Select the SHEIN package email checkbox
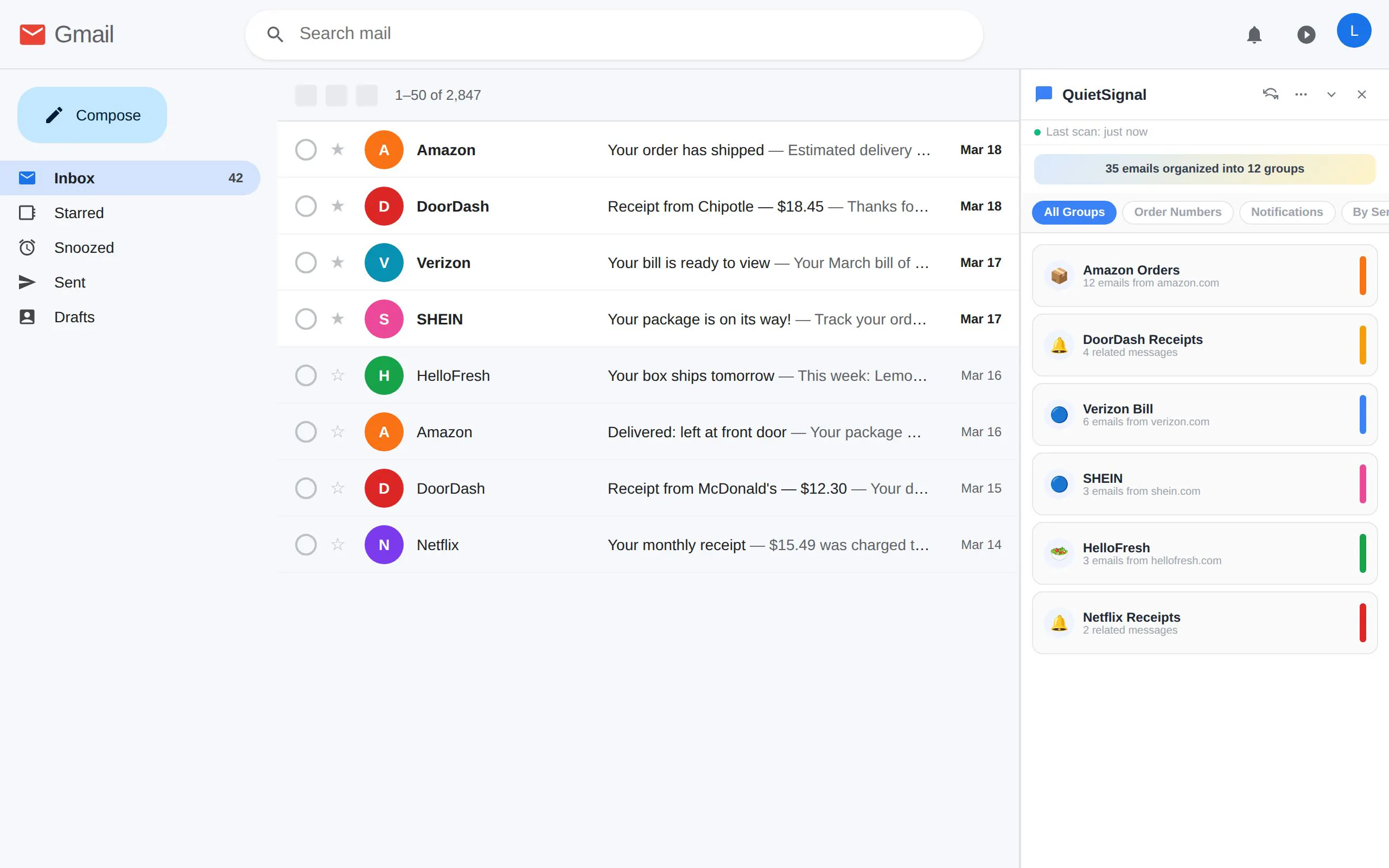The width and height of the screenshot is (1389, 868). (306, 319)
